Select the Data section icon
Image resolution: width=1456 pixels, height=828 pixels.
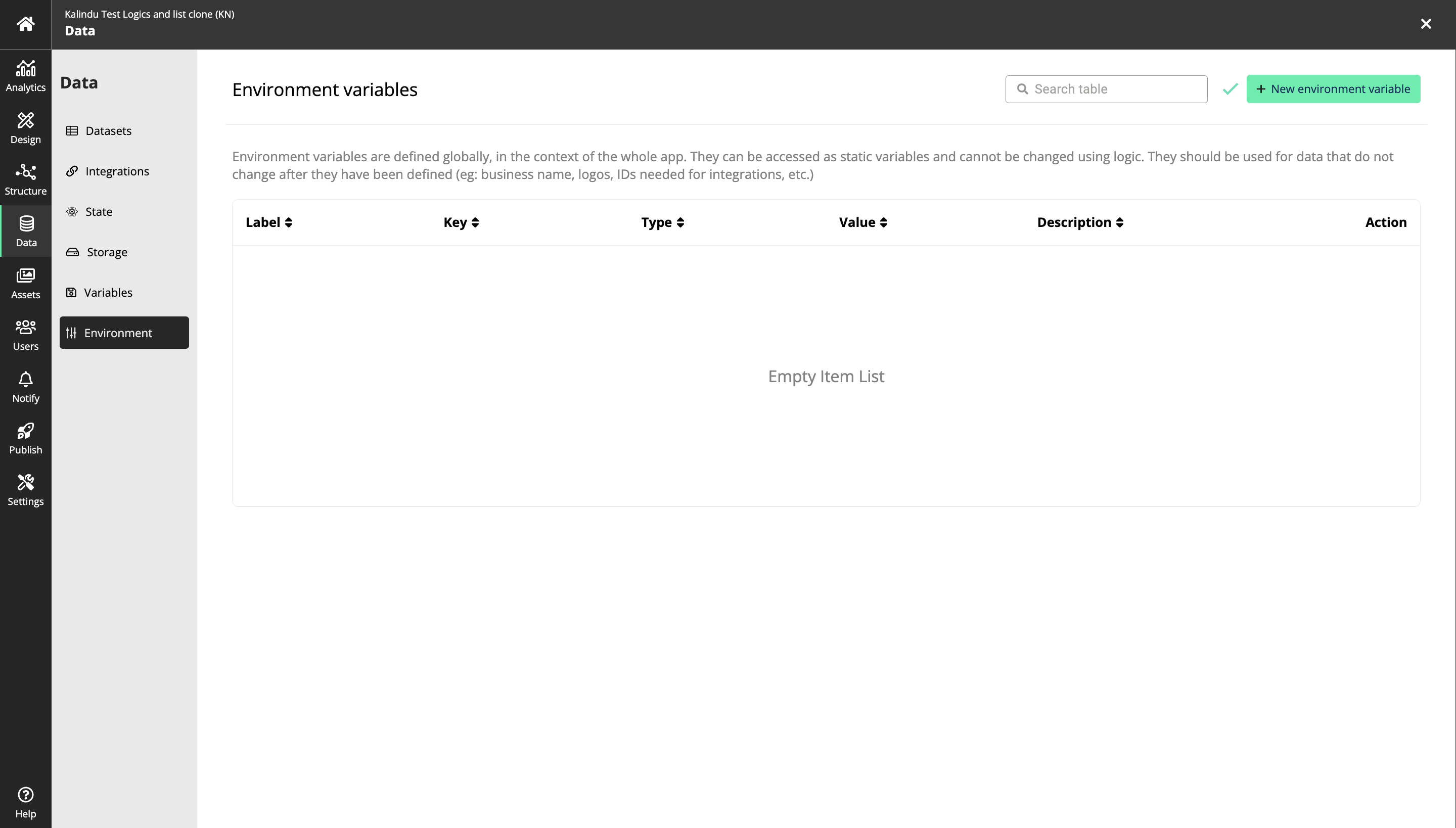tap(26, 231)
